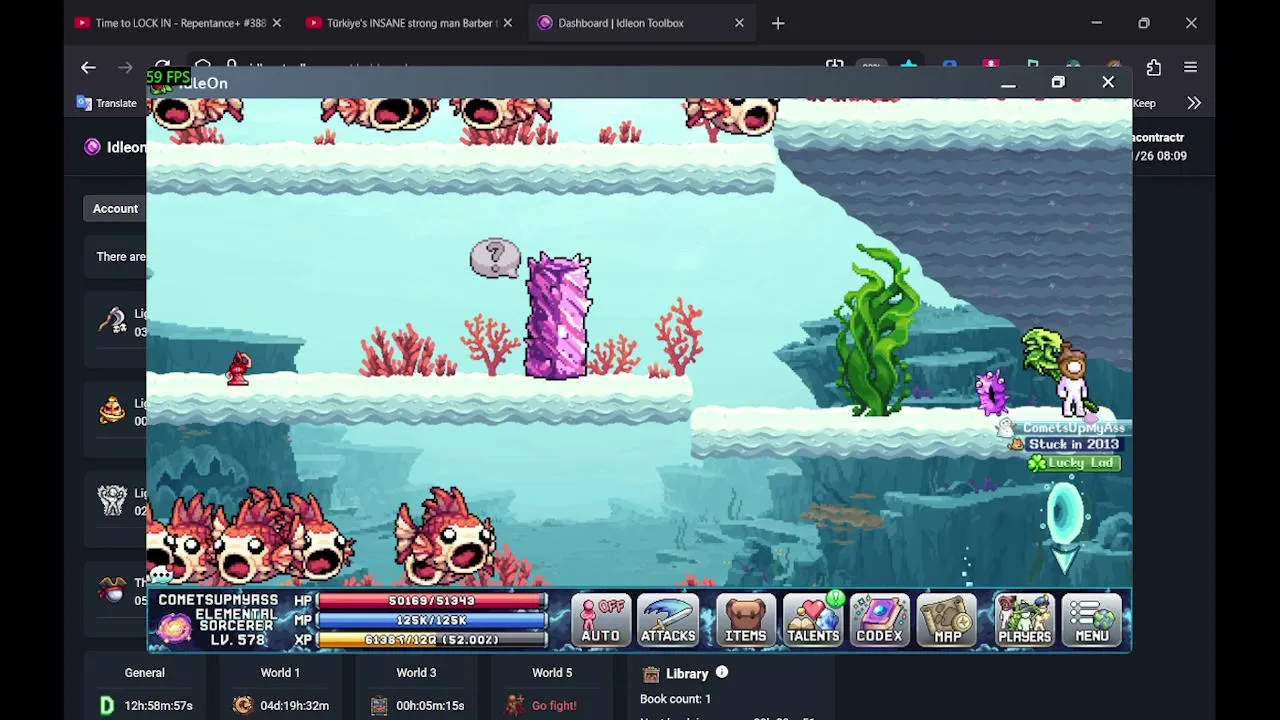The image size is (1280, 720).
Task: Open the game MENU
Action: [x=1092, y=619]
